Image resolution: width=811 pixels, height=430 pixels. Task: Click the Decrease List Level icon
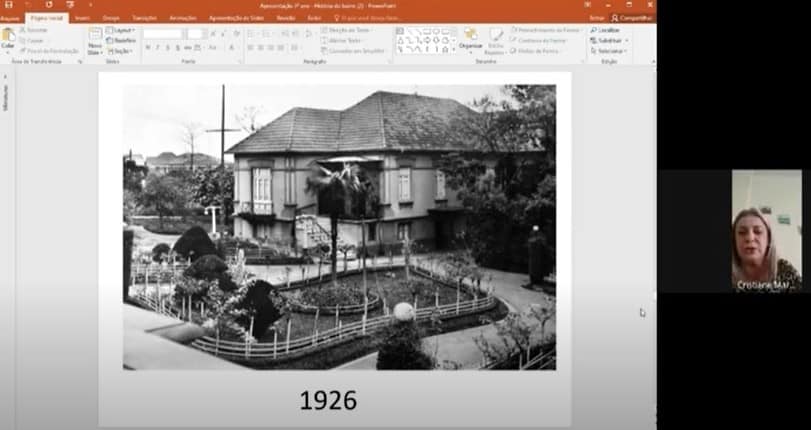pyautogui.click(x=284, y=34)
